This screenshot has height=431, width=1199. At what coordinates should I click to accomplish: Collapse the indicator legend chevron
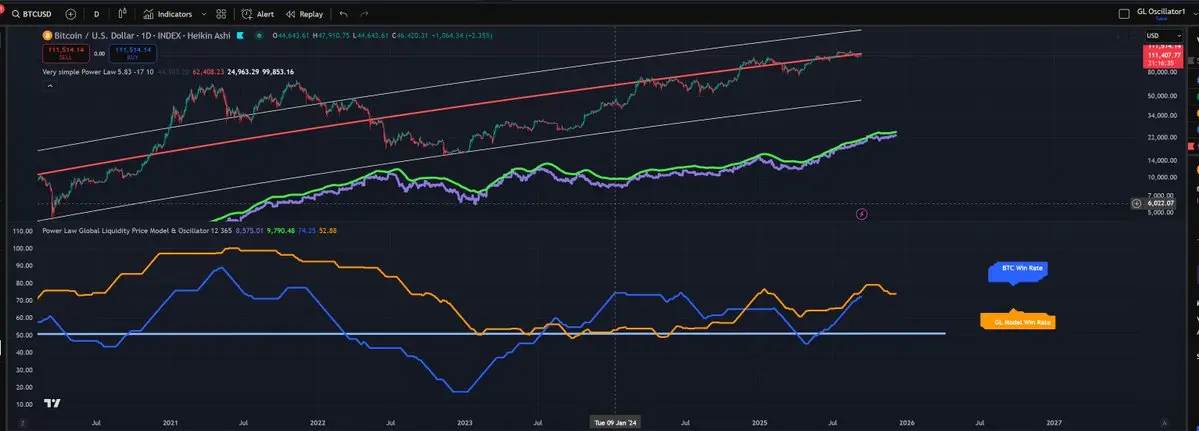point(50,86)
